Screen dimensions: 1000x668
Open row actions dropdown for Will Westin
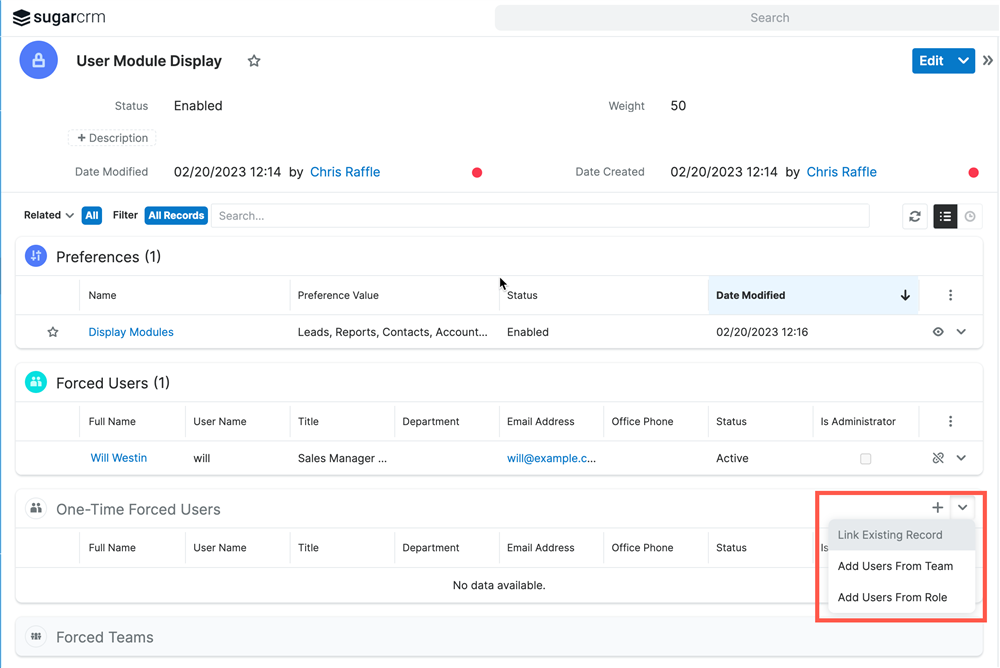coord(961,458)
